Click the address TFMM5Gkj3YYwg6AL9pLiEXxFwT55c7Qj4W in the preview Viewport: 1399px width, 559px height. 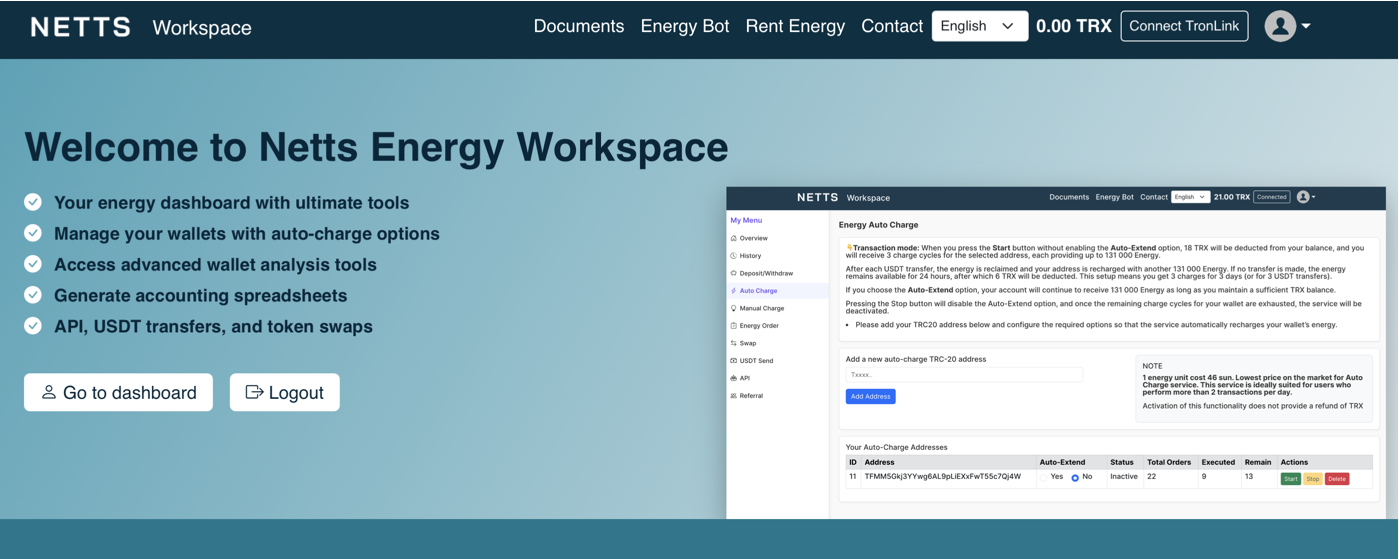coord(942,477)
